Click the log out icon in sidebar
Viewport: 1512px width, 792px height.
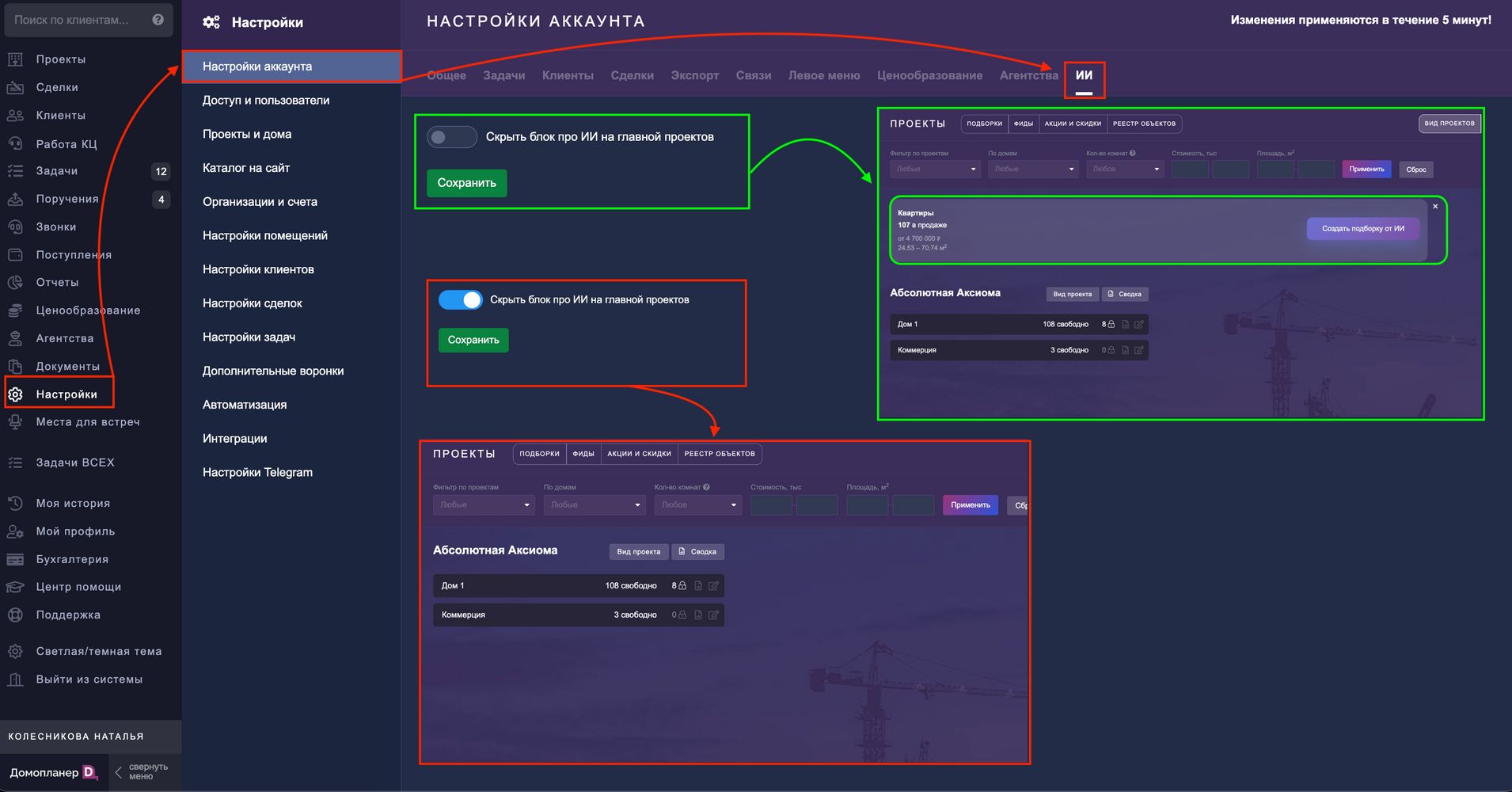tap(15, 680)
